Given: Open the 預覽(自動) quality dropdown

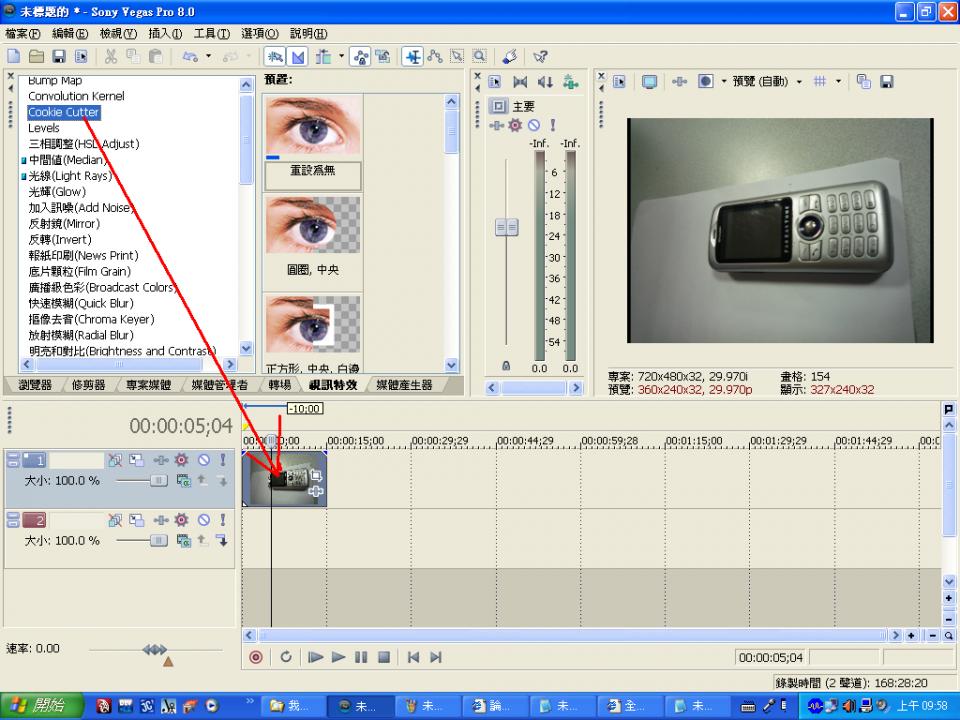Looking at the screenshot, I should 798,81.
